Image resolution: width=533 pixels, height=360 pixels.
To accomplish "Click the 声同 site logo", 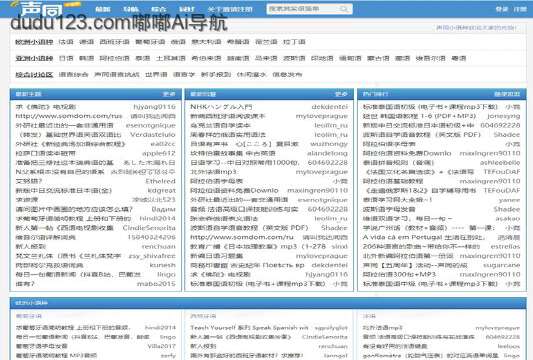I will 41,8.
